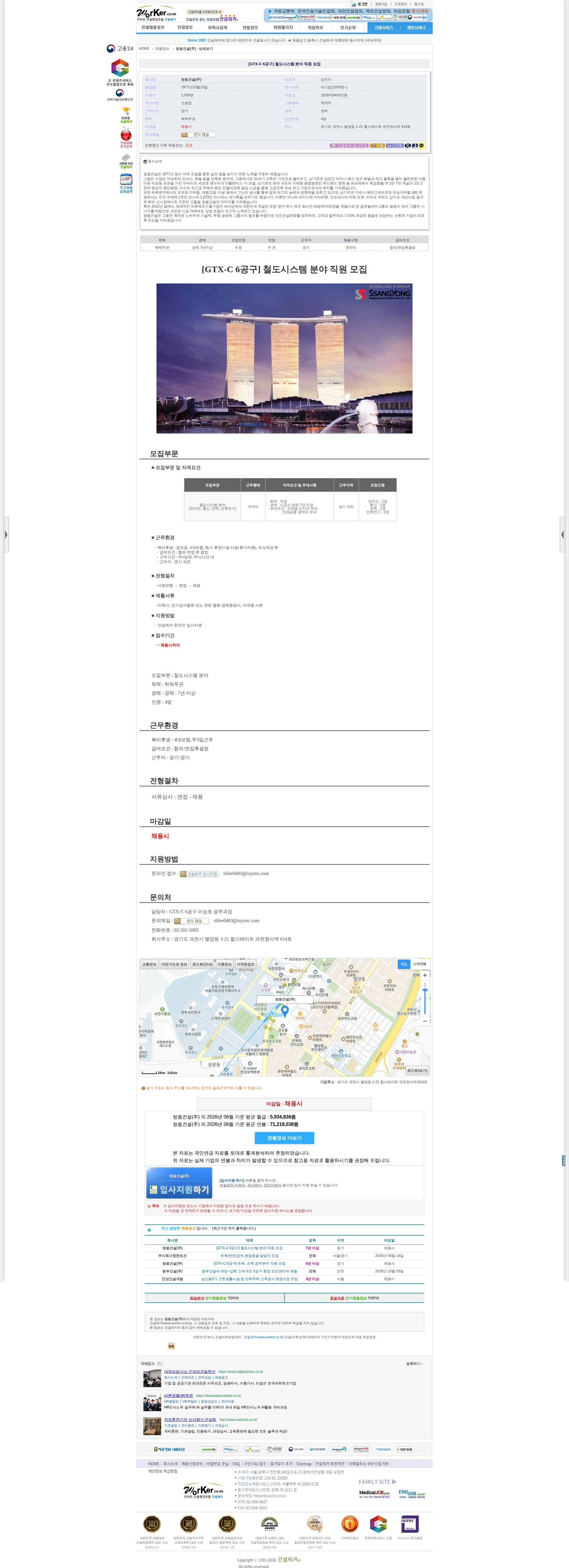The width and height of the screenshot is (569, 1568).
Task: Click the 지형정보 map button
Action: click(x=225, y=964)
